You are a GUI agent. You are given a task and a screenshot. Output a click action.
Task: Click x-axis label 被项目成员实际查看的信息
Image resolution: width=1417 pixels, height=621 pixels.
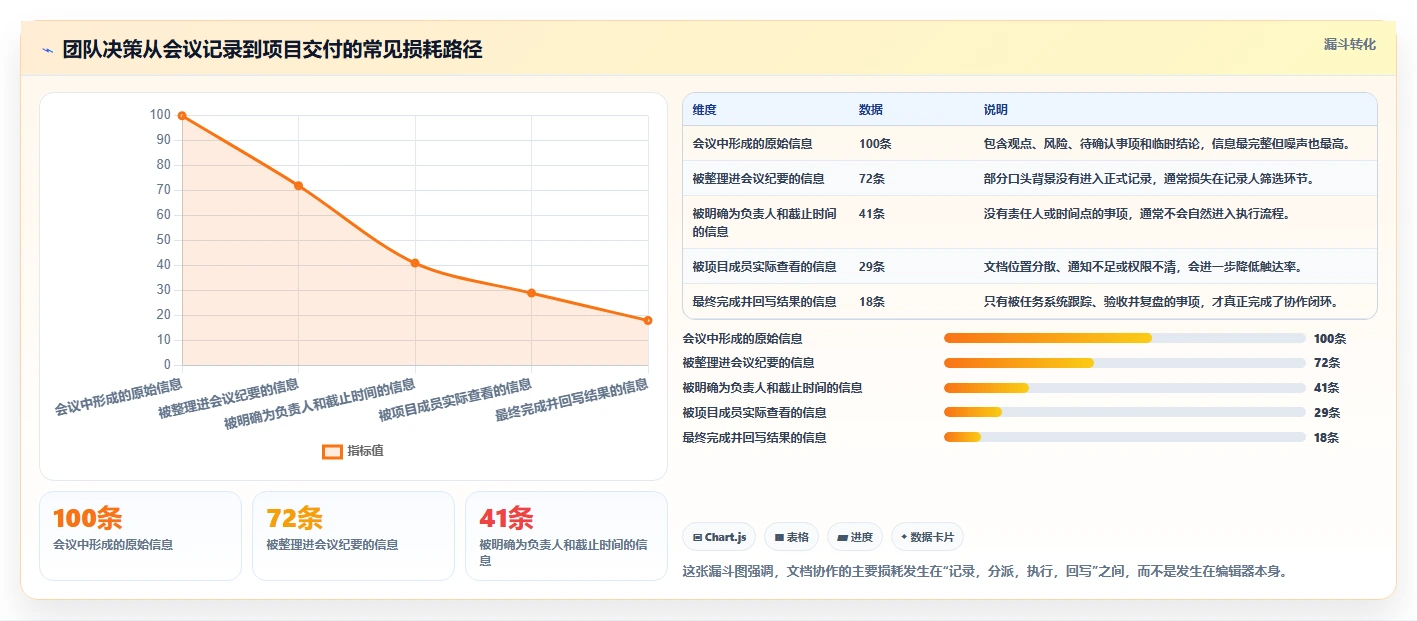pyautogui.click(x=456, y=400)
